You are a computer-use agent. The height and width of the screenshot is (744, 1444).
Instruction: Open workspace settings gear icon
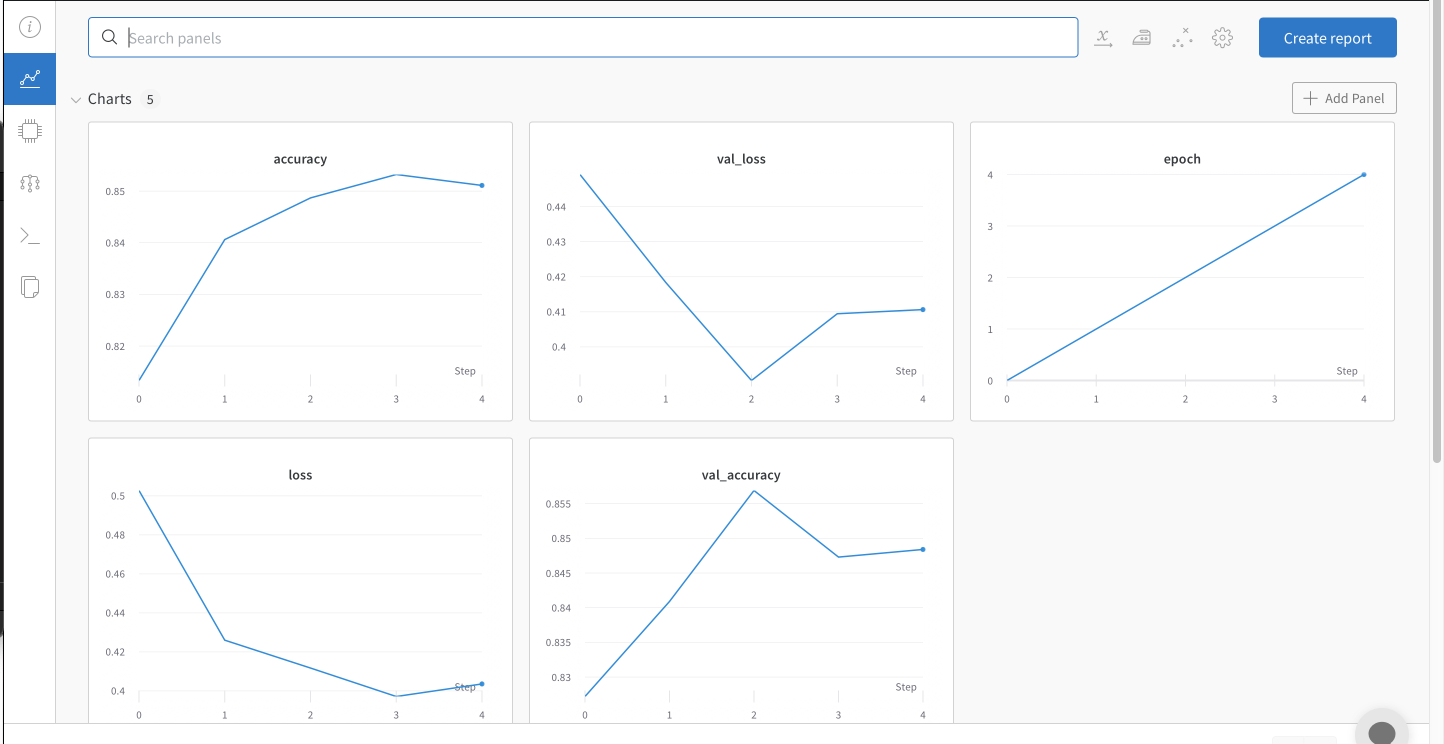click(1222, 38)
